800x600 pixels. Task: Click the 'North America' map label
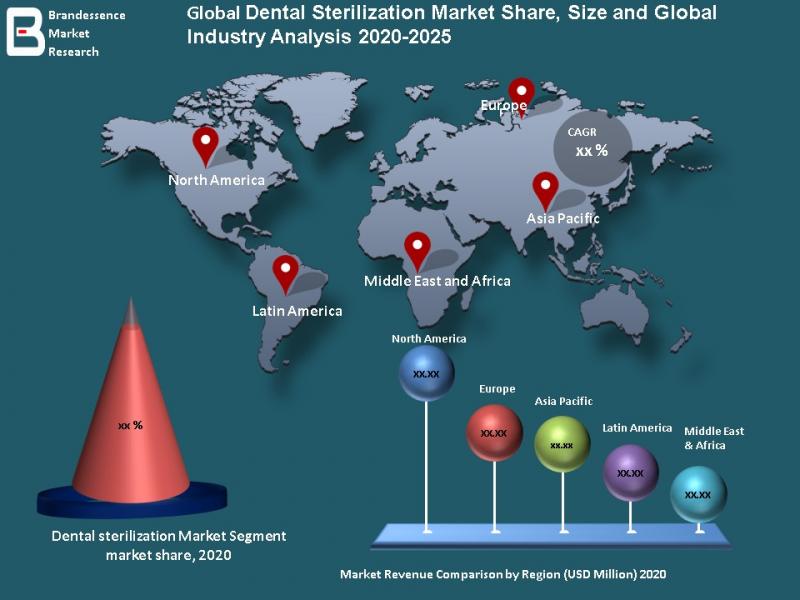[x=216, y=180]
